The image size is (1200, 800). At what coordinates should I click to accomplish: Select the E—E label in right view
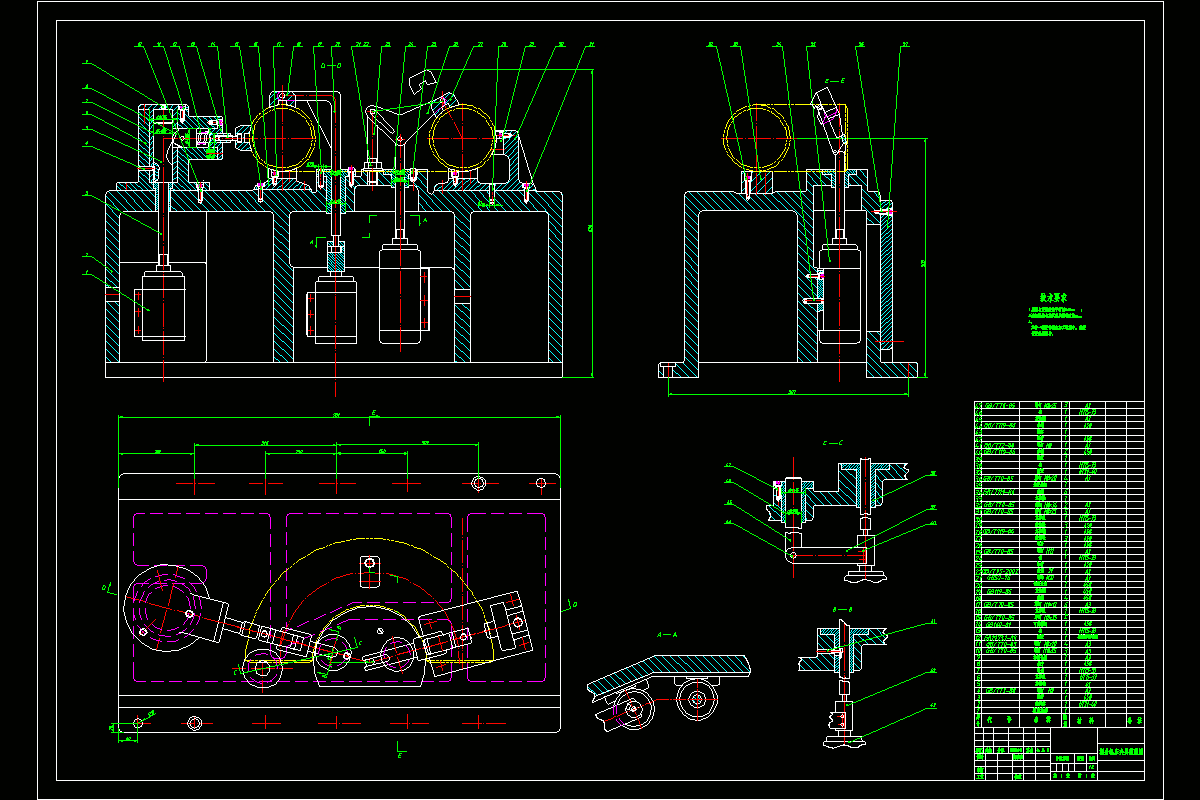click(x=835, y=79)
